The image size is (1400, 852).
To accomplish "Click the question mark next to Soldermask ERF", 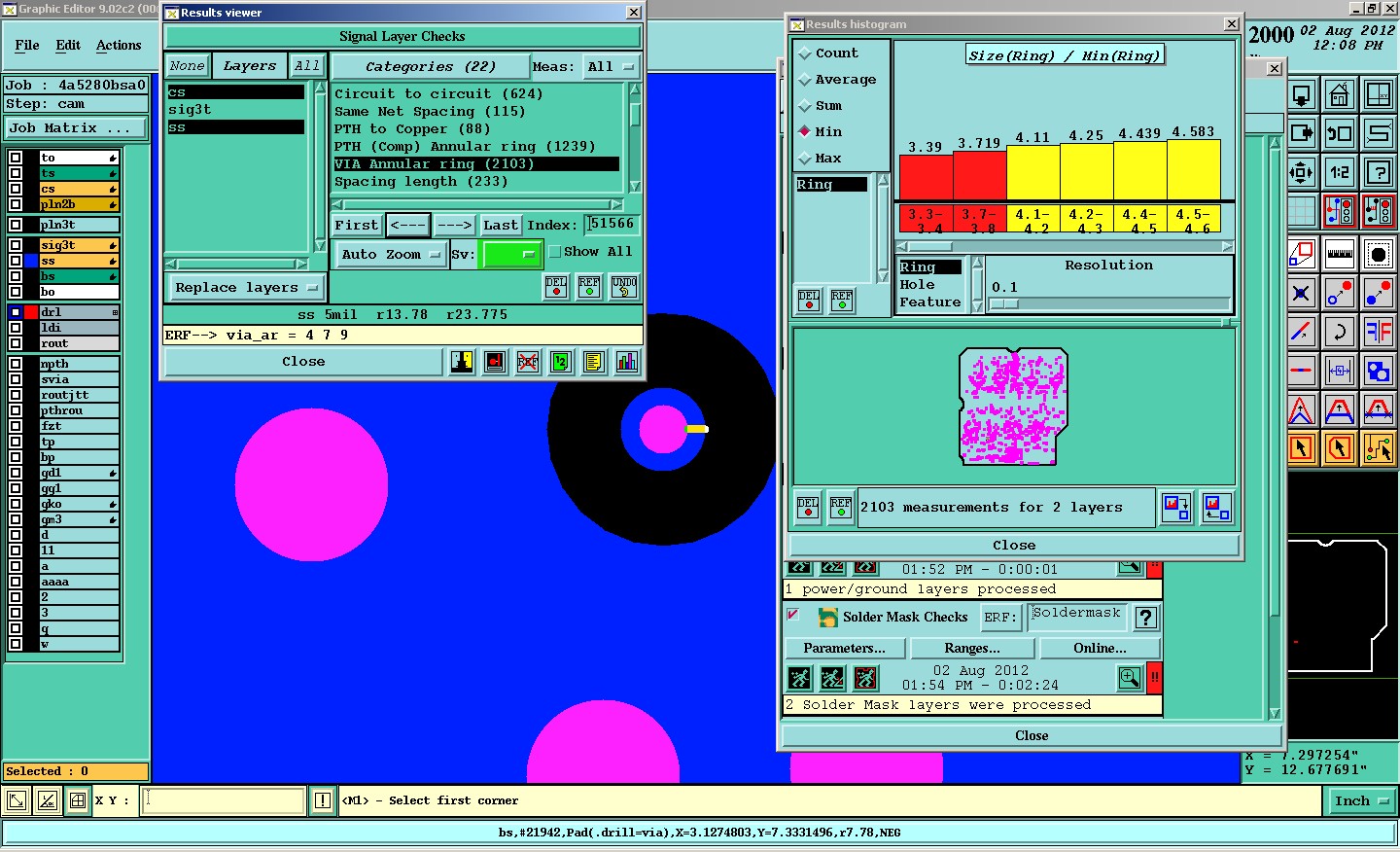I will click(x=1146, y=617).
